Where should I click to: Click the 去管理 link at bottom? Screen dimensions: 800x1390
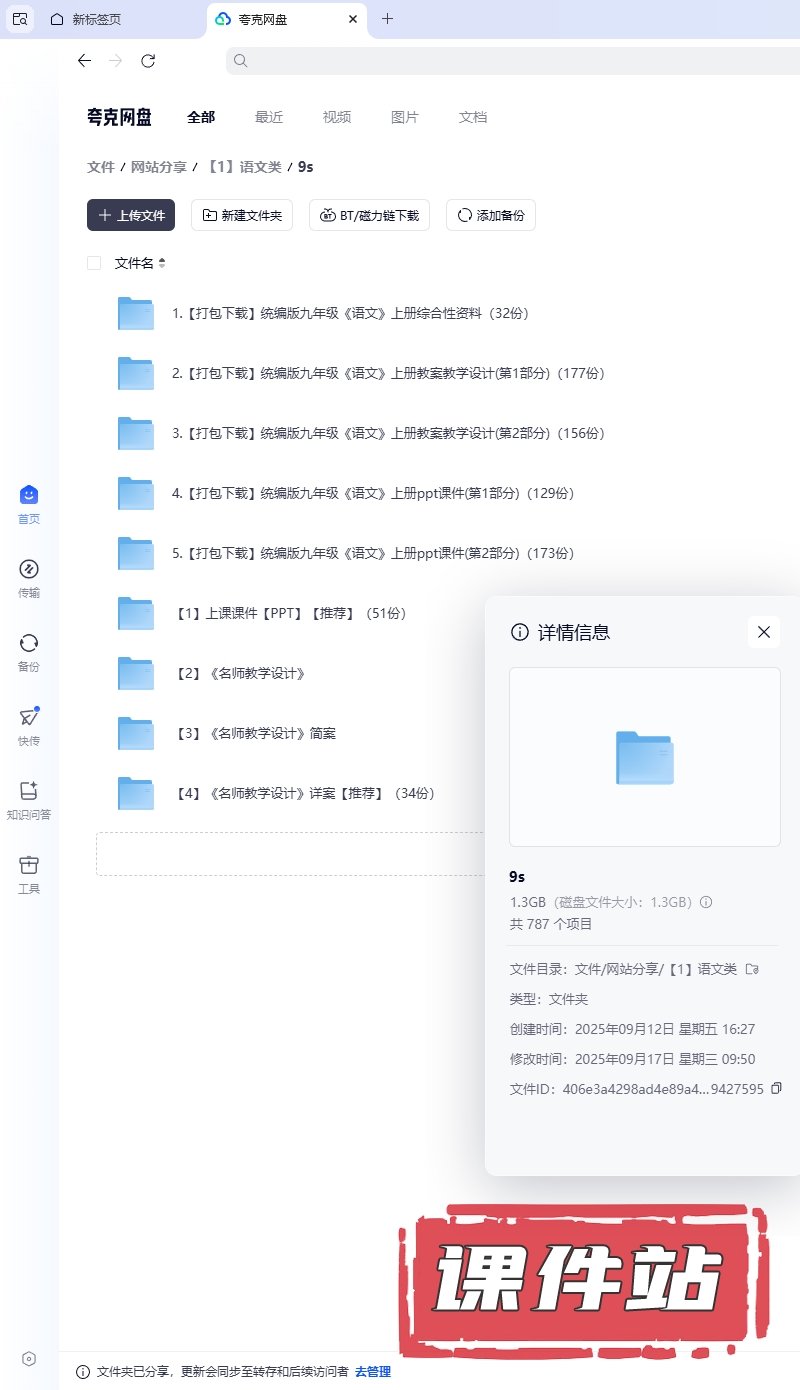click(x=372, y=1371)
